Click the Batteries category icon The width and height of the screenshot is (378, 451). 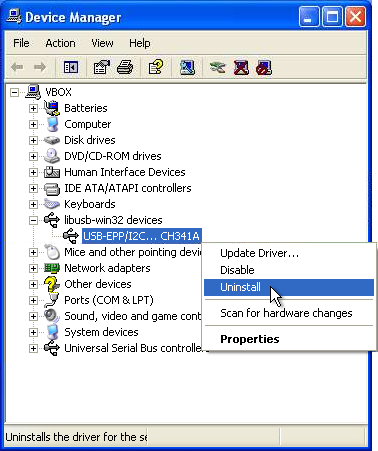coord(52,108)
